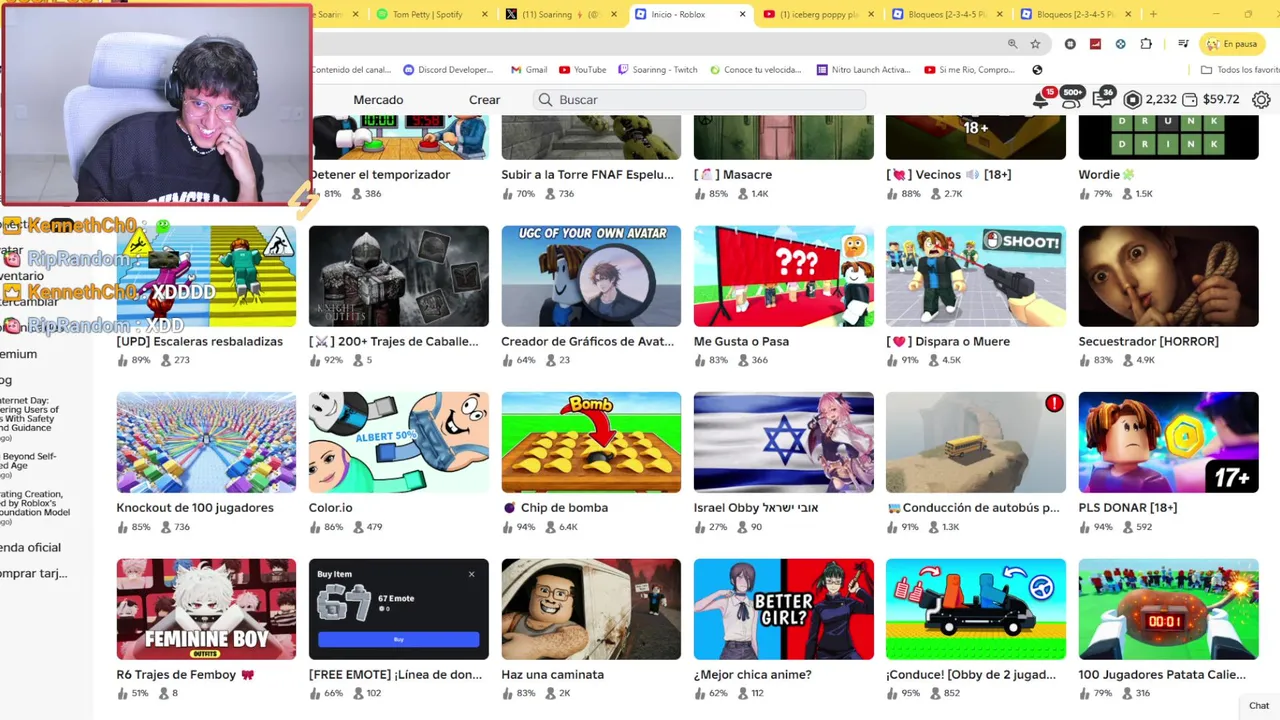The height and width of the screenshot is (720, 1280).
Task: Open the browser extensions puzzle icon
Action: [x=1146, y=44]
